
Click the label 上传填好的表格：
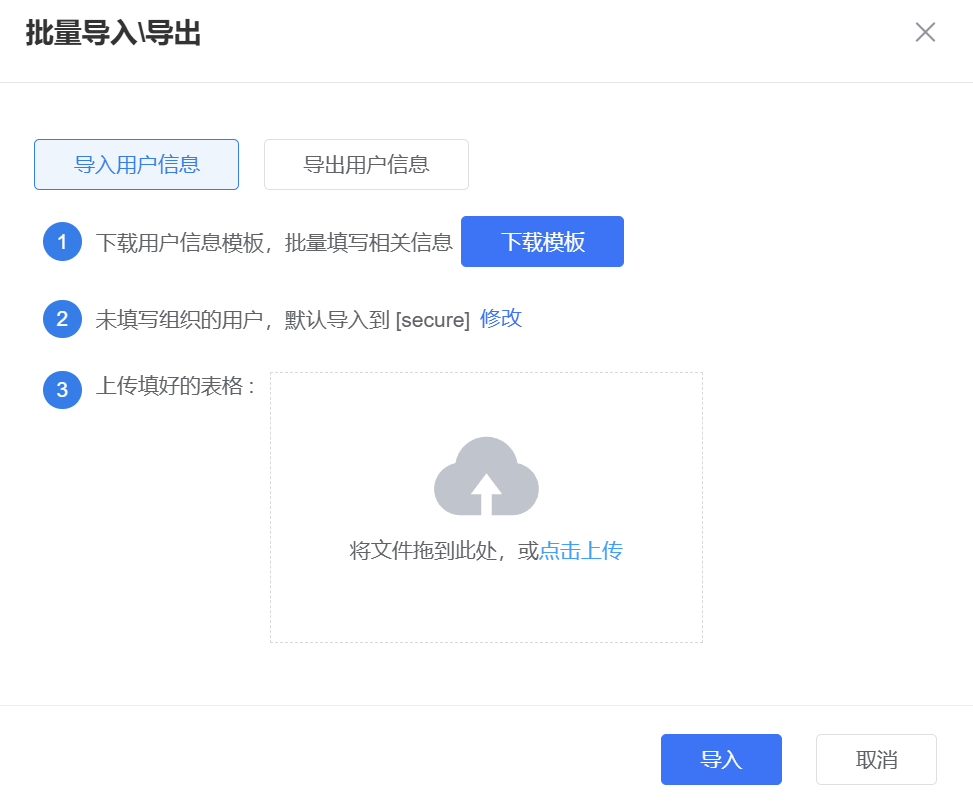click(x=176, y=386)
